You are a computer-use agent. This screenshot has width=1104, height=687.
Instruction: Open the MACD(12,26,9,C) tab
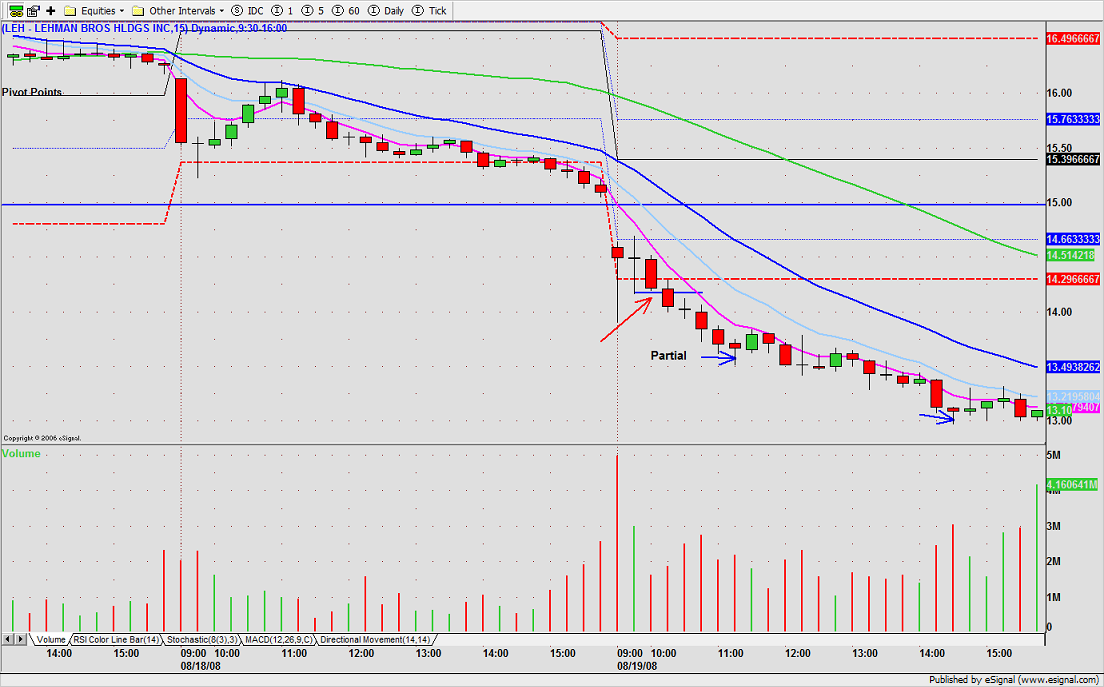[279, 640]
